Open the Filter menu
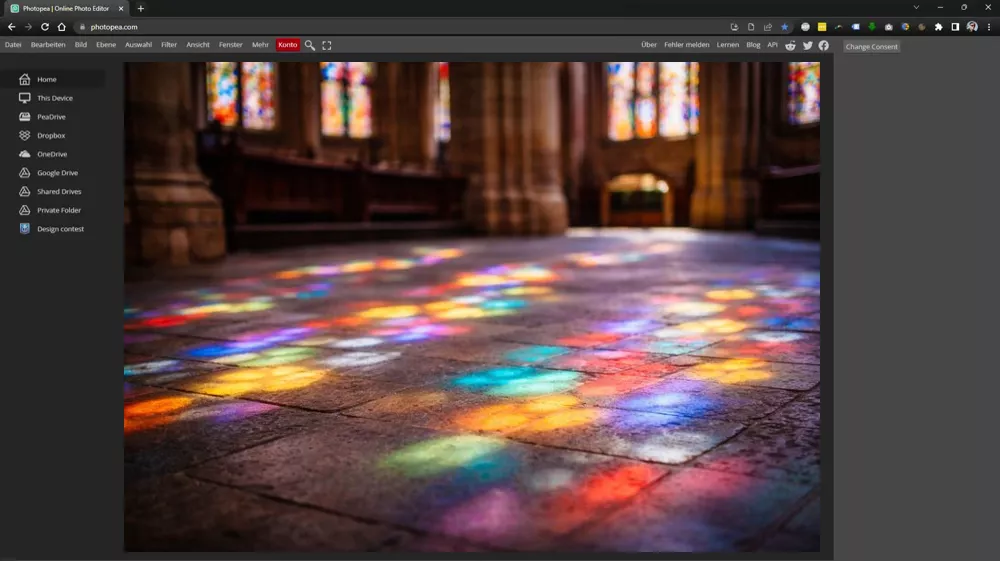This screenshot has width=1000, height=561. pos(169,45)
